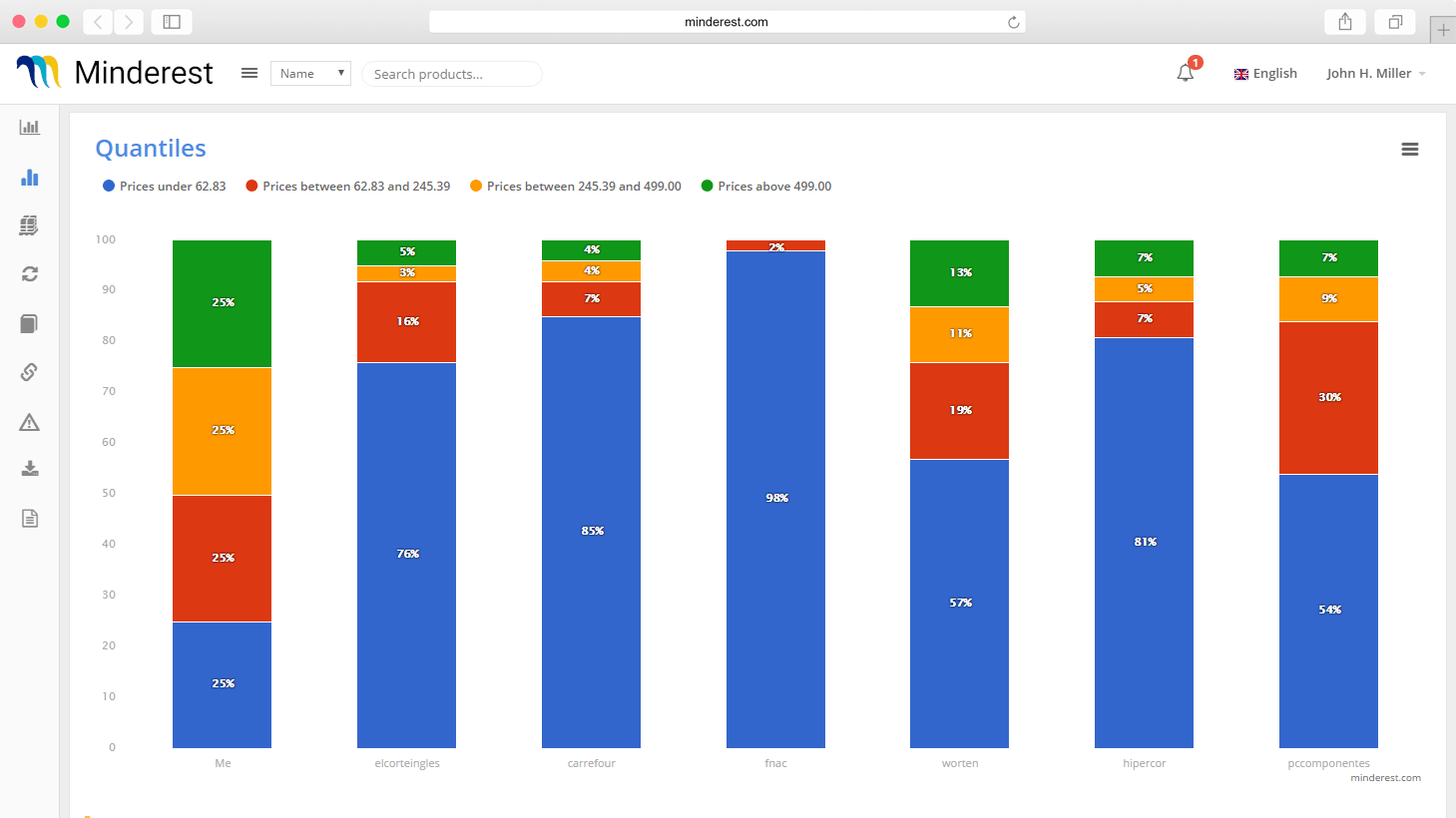
Task: Click the Minderest logo
Action: click(x=115, y=72)
